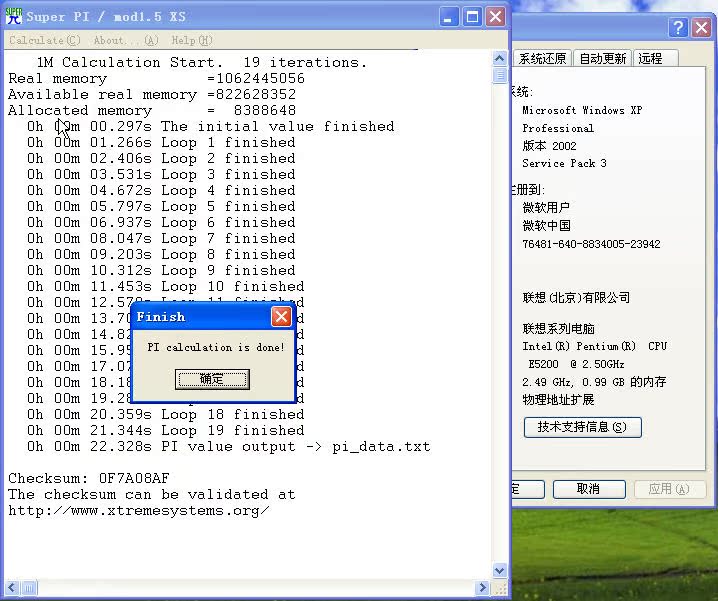The height and width of the screenshot is (601, 718).
Task: Click the vertical scrollbar down arrow
Action: pyautogui.click(x=499, y=569)
